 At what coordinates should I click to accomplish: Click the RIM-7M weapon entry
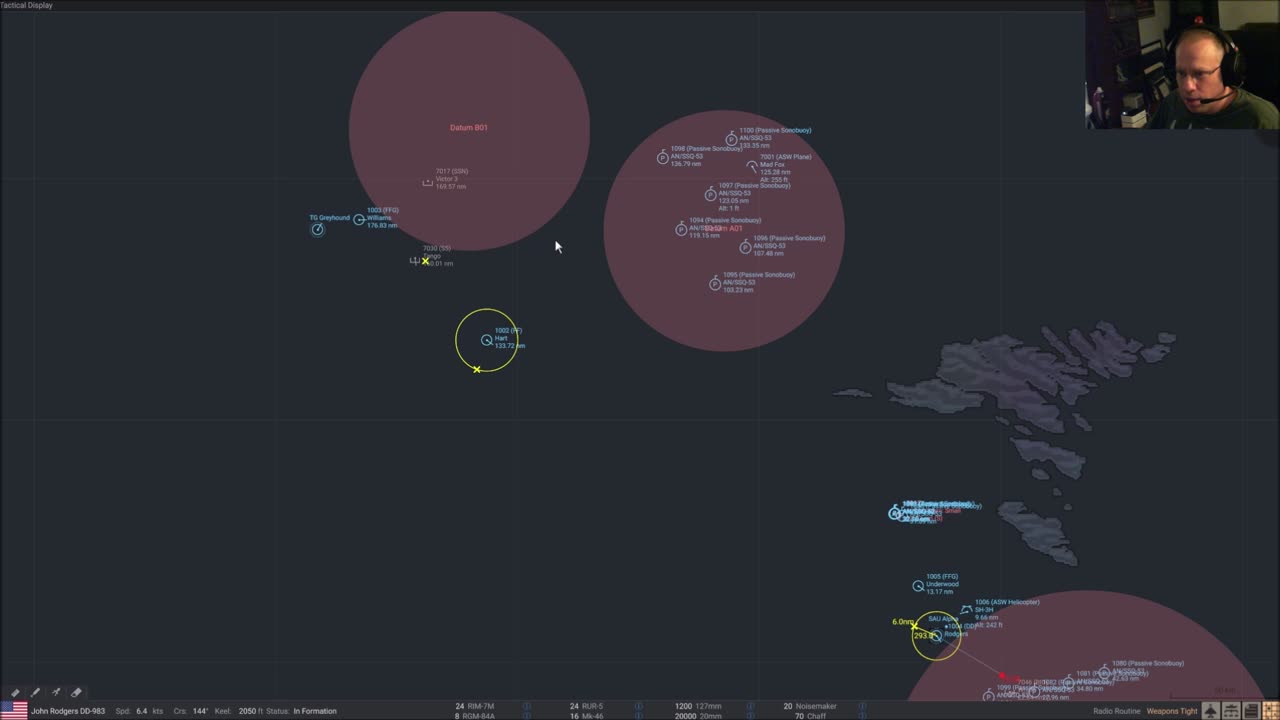(474, 706)
